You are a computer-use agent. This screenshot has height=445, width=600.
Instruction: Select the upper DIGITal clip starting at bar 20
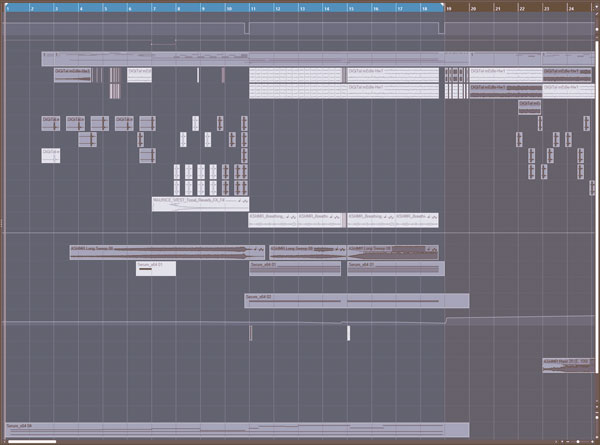[506, 75]
